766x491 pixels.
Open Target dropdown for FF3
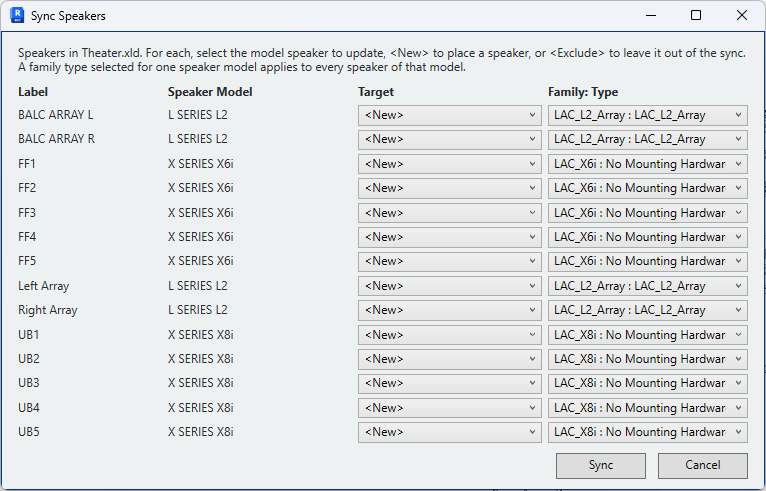(449, 213)
